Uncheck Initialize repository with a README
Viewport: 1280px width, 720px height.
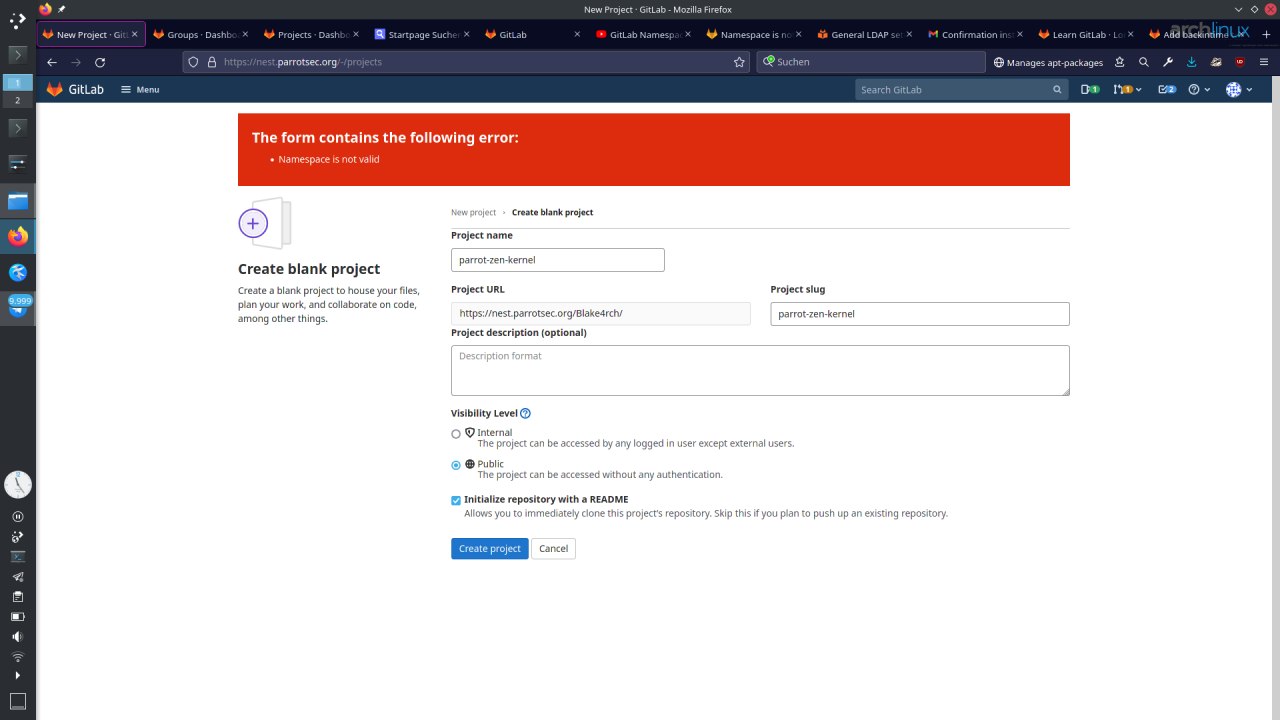click(456, 500)
